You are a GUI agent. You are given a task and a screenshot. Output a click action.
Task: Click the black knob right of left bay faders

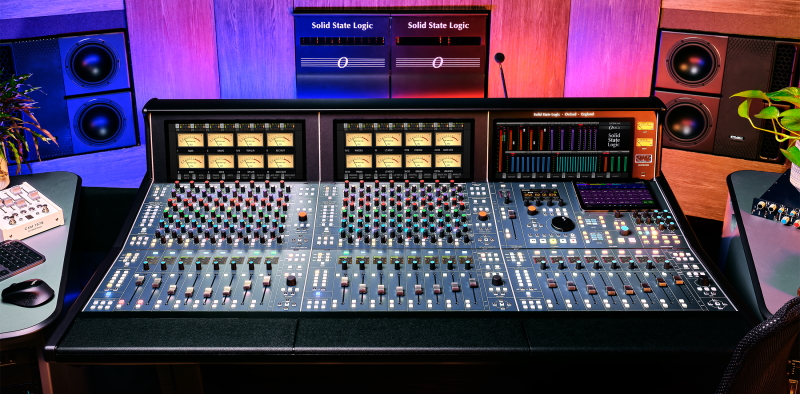[291, 280]
